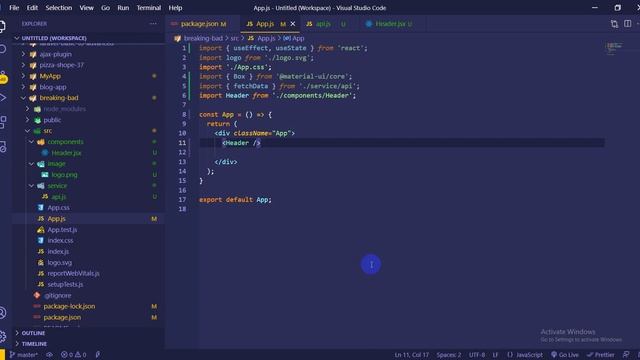
Task: Open App.css in the file tree
Action: (x=58, y=208)
